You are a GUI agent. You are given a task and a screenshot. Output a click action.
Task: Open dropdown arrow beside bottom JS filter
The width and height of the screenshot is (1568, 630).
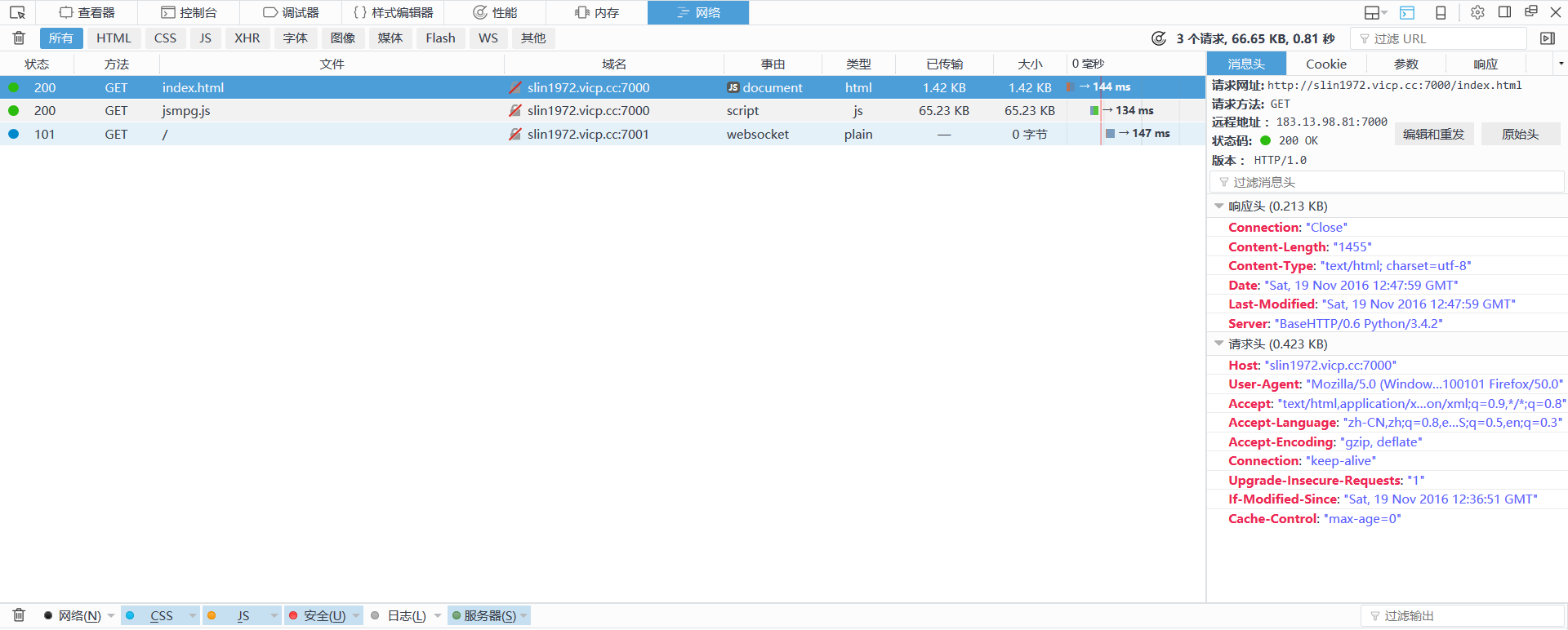tap(274, 615)
